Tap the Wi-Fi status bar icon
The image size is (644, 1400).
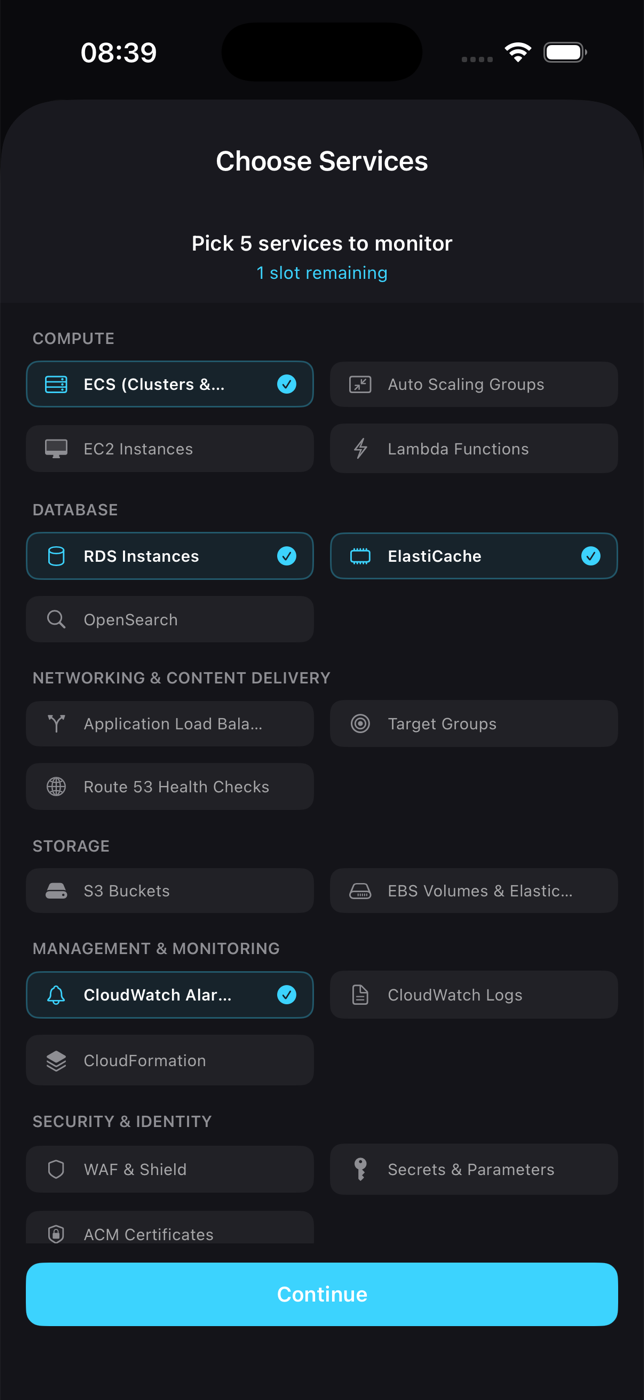pos(518,52)
